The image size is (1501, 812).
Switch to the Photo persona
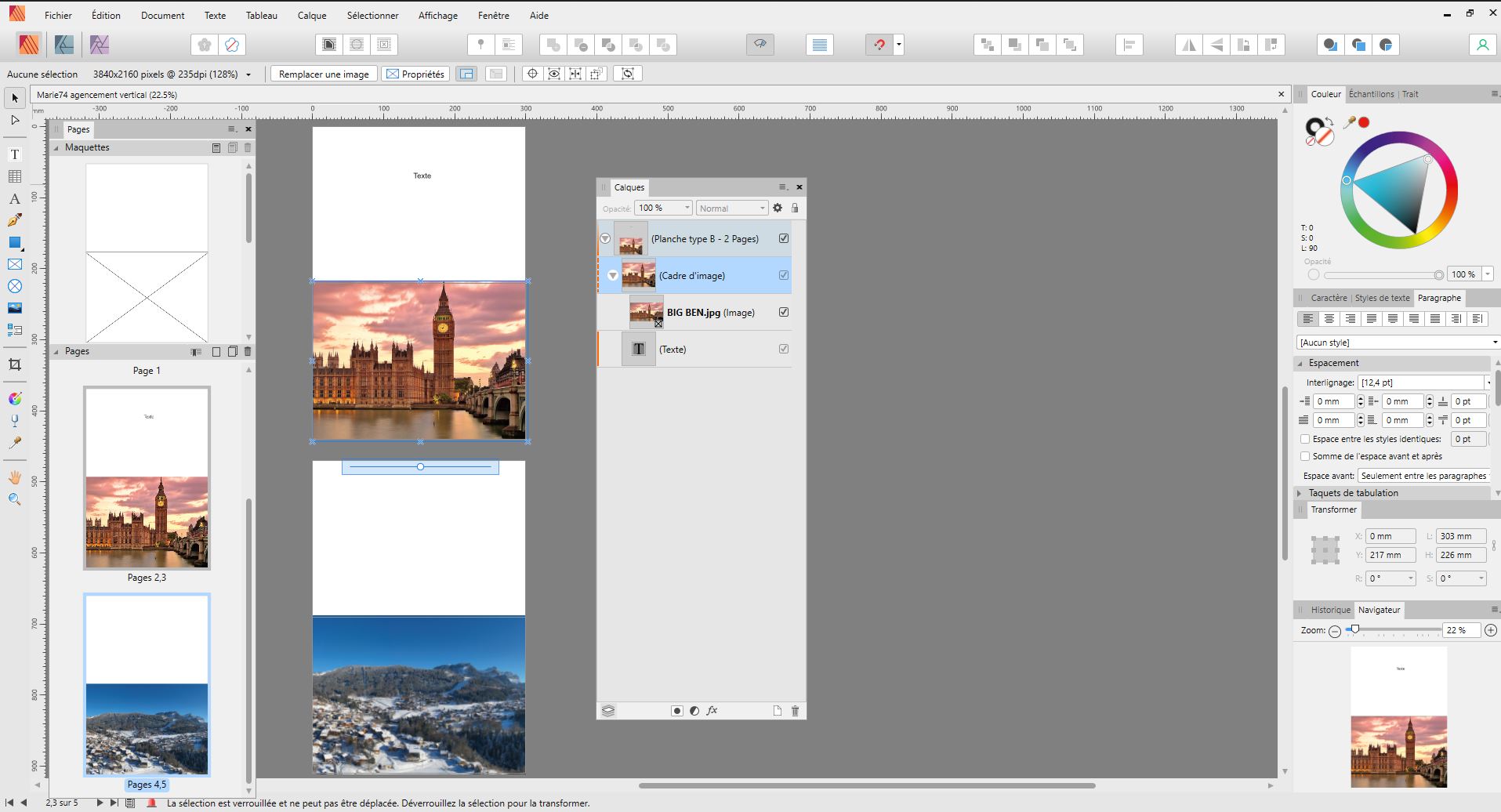99,45
